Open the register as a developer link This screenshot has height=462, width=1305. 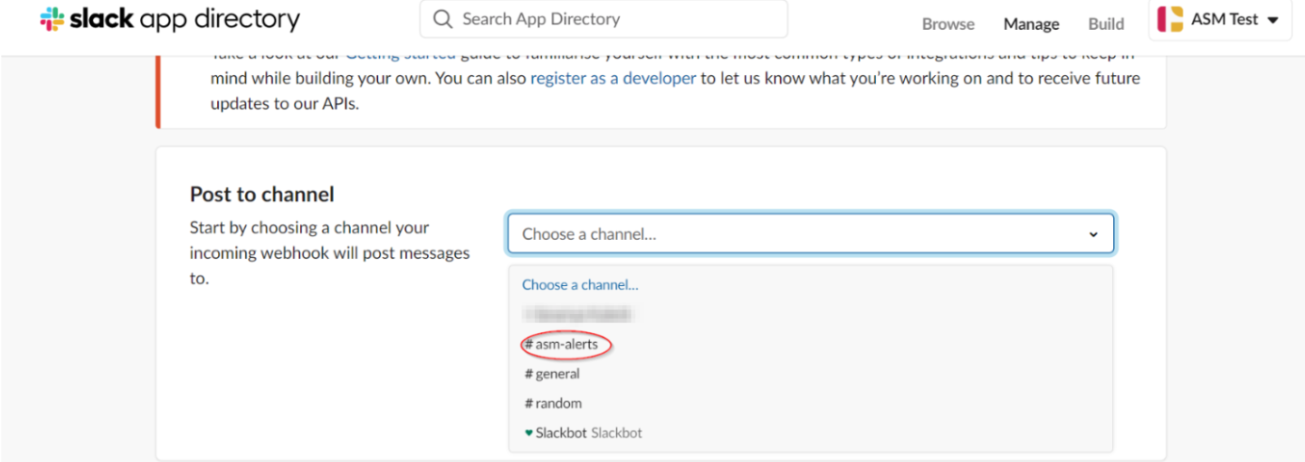[613, 78]
